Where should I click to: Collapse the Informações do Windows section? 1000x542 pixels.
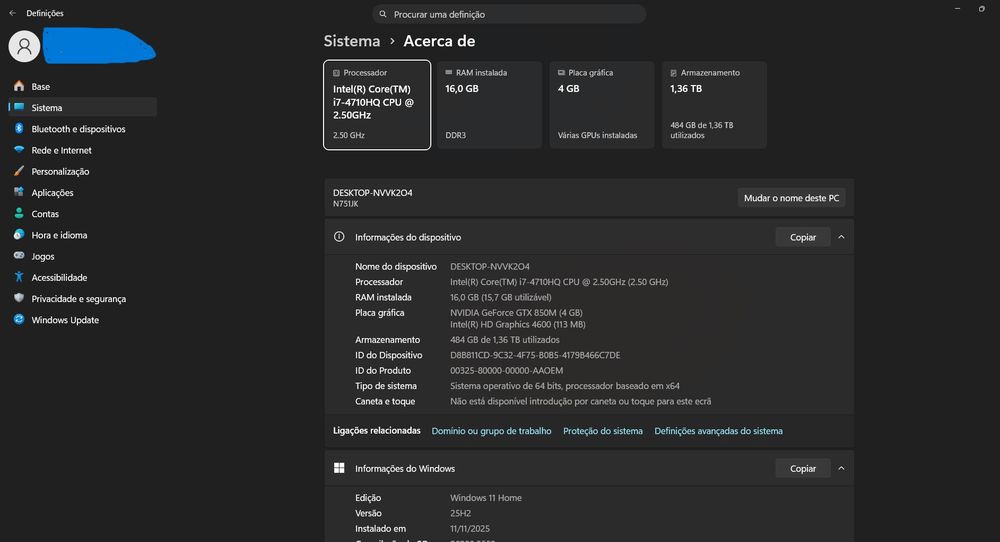pyautogui.click(x=841, y=468)
